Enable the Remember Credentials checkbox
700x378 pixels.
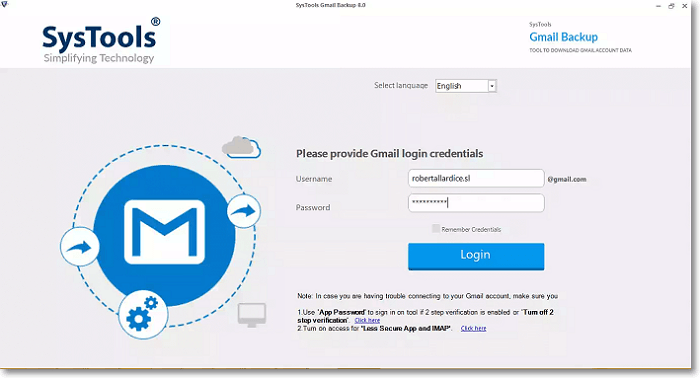(x=436, y=229)
